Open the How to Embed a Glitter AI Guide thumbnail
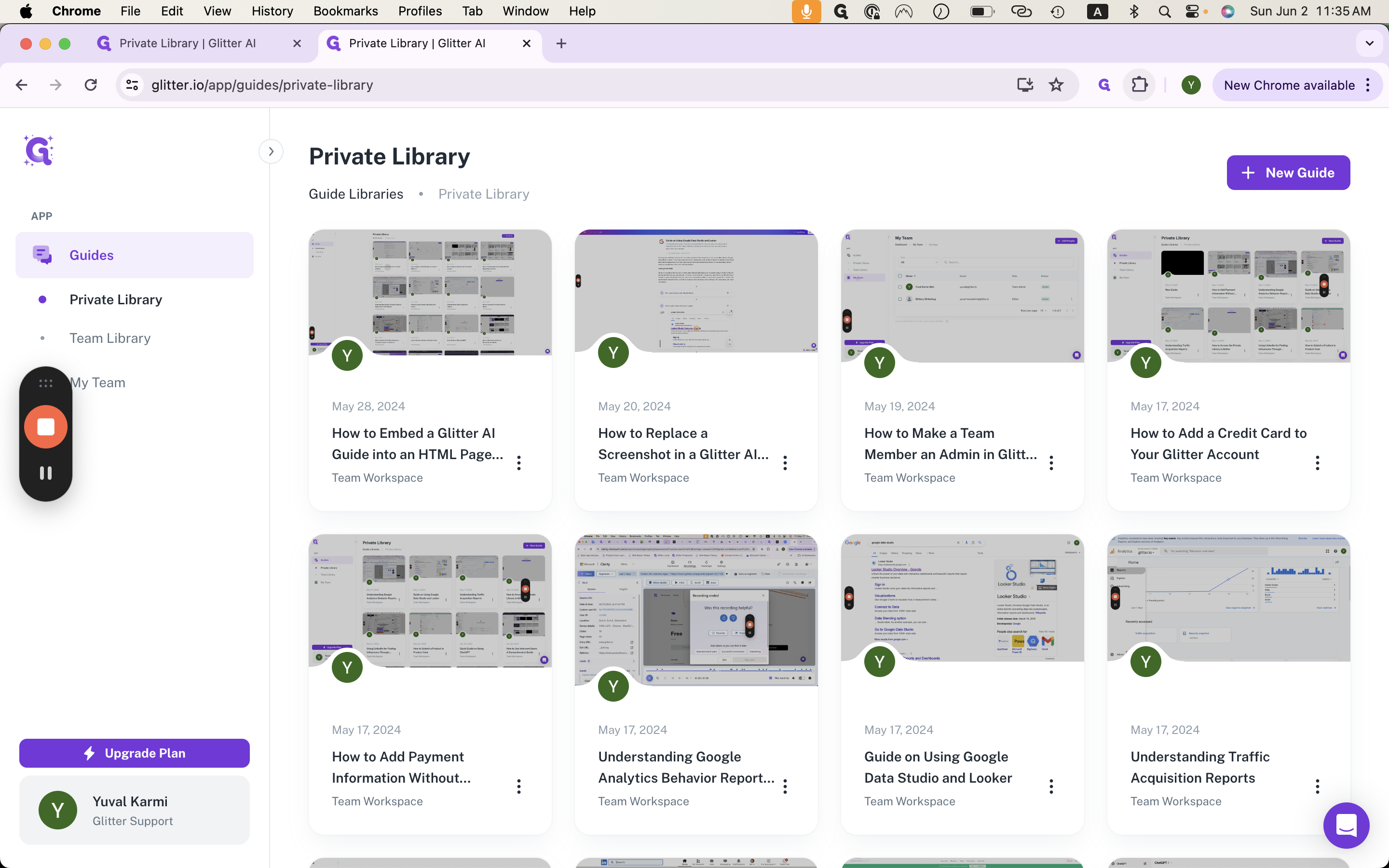 coord(430,292)
